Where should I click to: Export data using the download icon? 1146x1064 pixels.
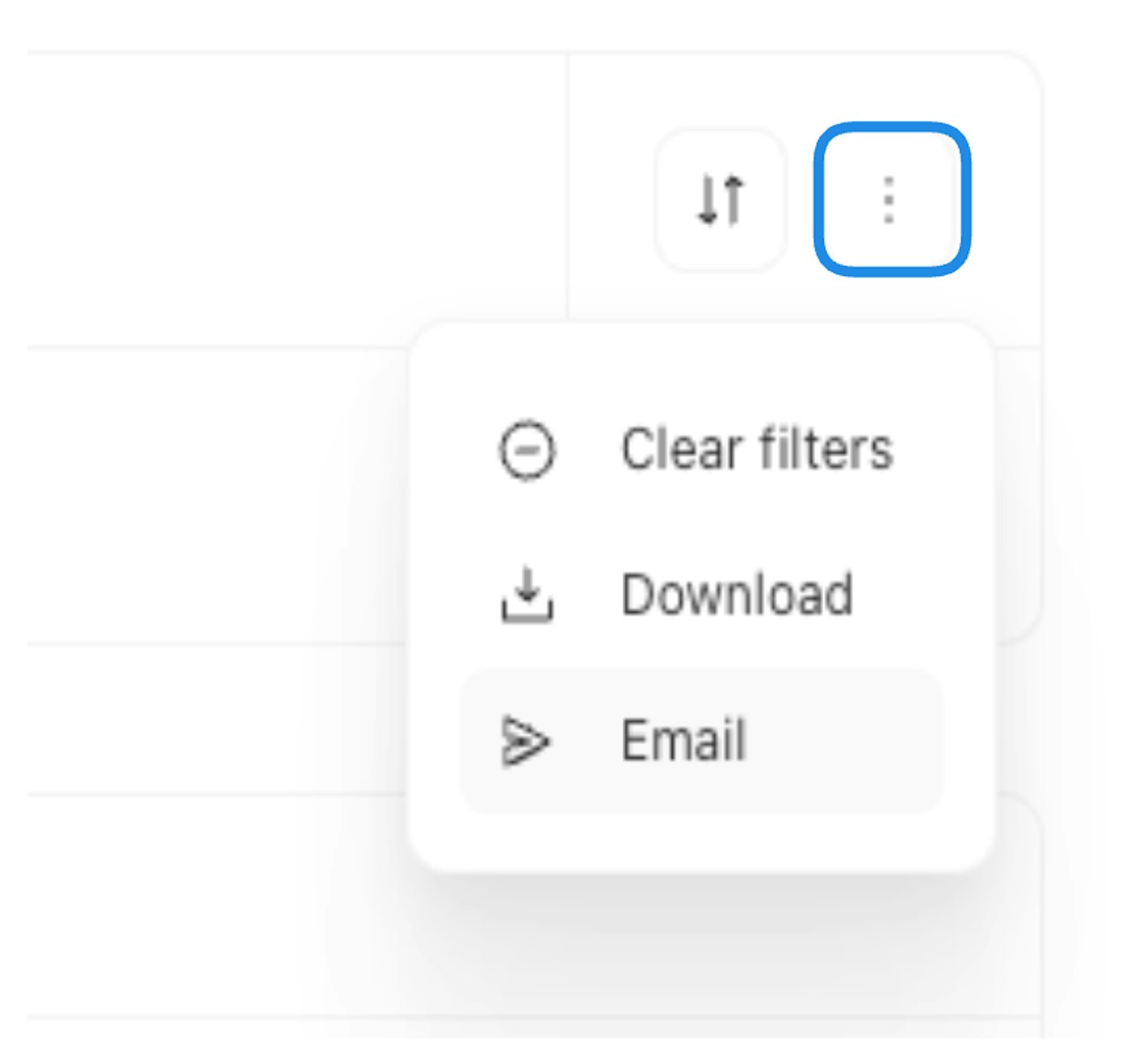click(x=527, y=595)
